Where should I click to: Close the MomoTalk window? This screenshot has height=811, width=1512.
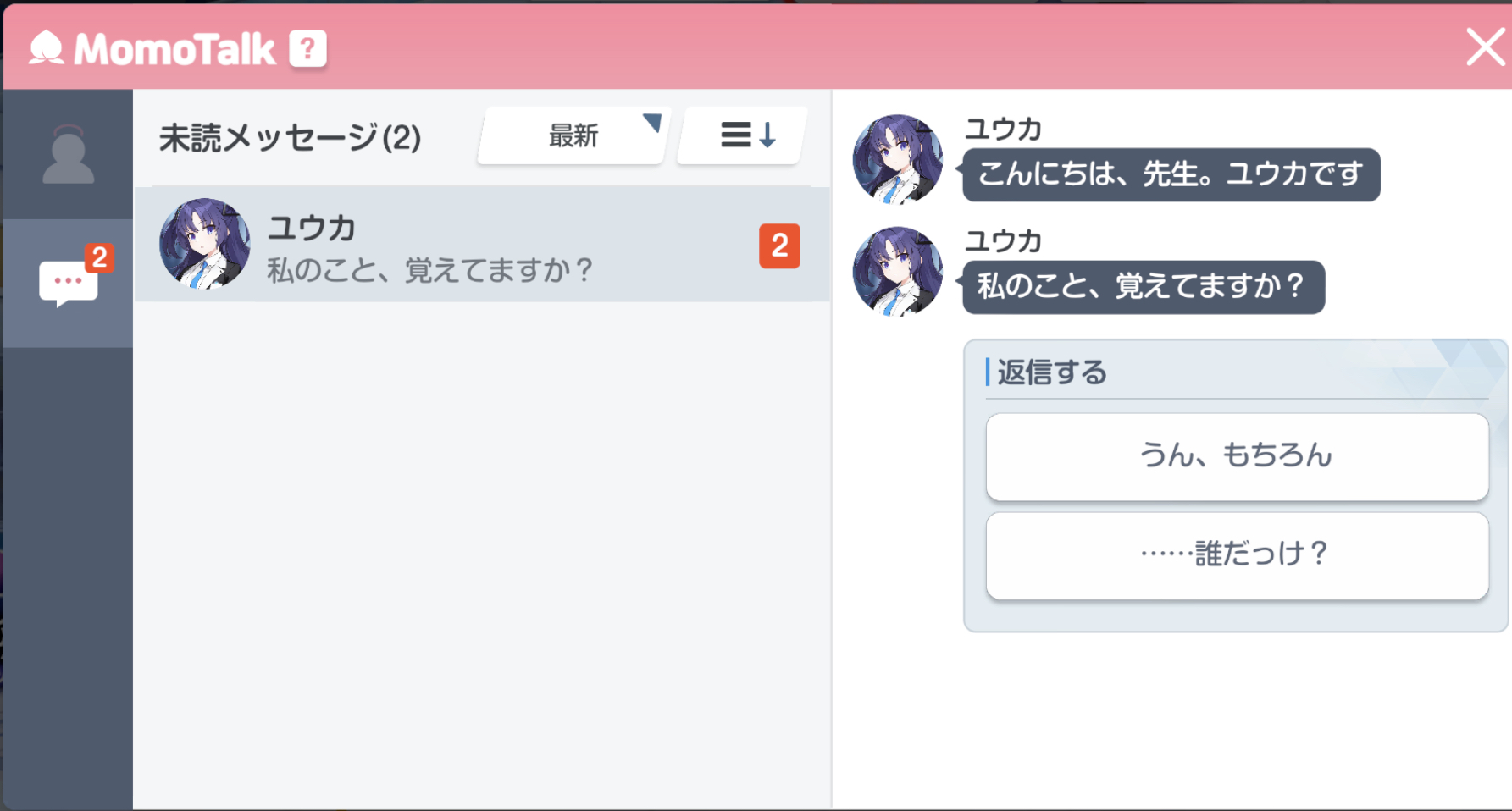click(1486, 47)
